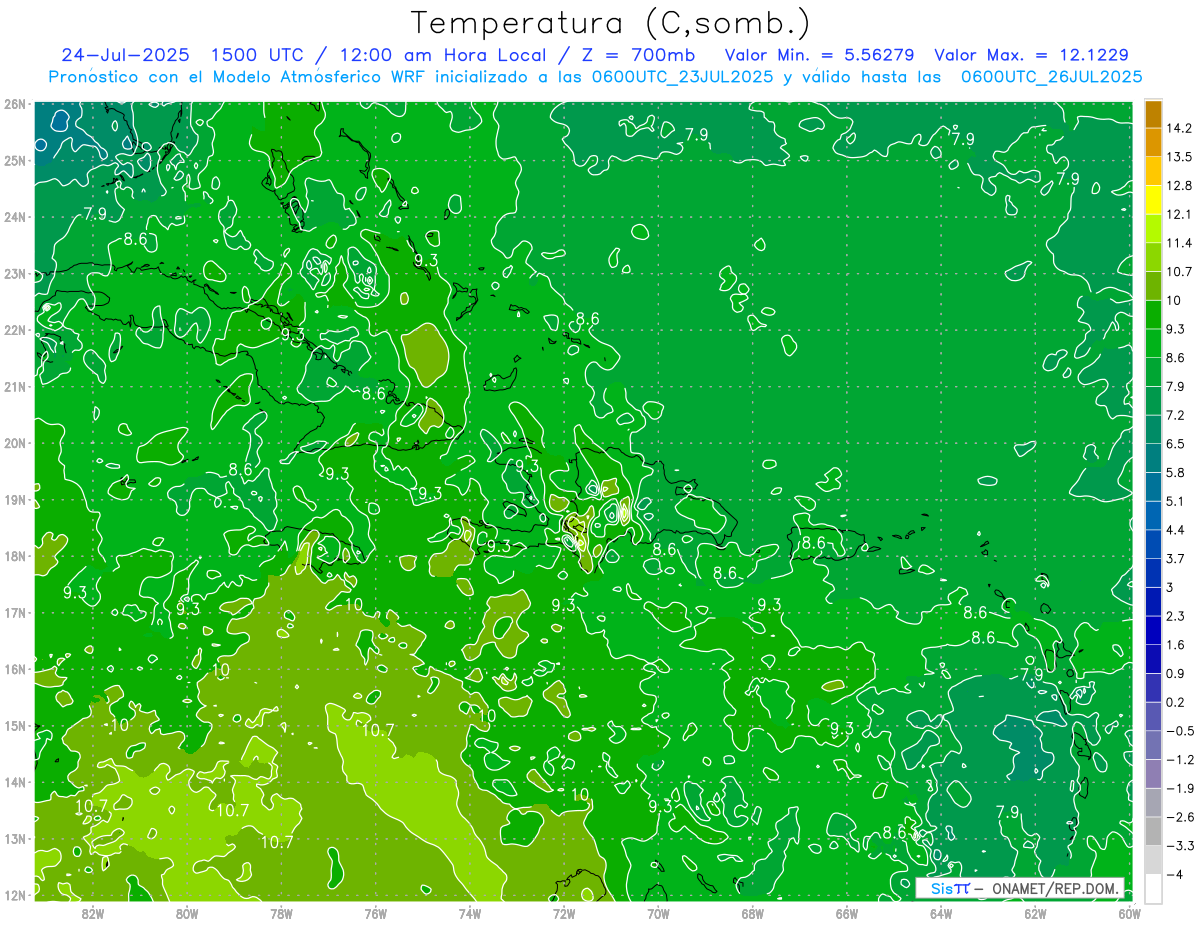Click the -1.2 value on the colorbar
This screenshot has width=1200, height=927.
1180,760
